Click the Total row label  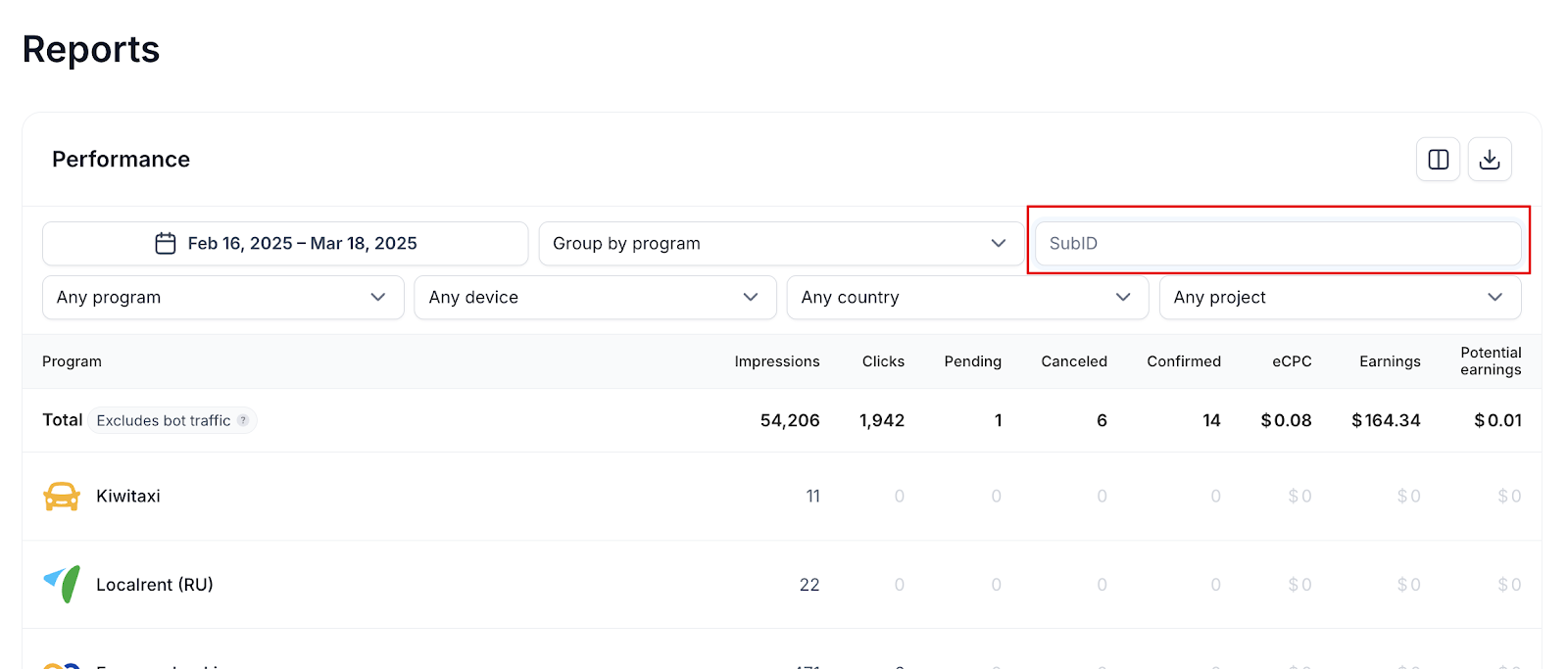coord(63,420)
